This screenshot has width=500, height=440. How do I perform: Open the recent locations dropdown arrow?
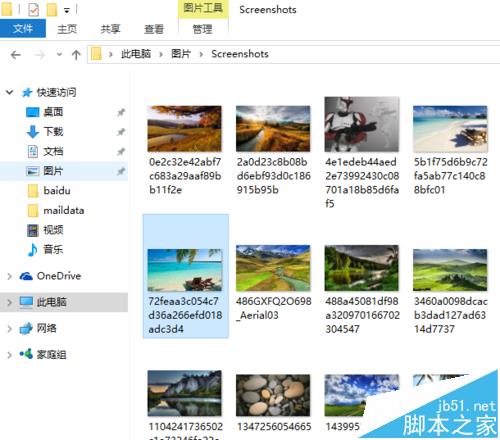59,54
